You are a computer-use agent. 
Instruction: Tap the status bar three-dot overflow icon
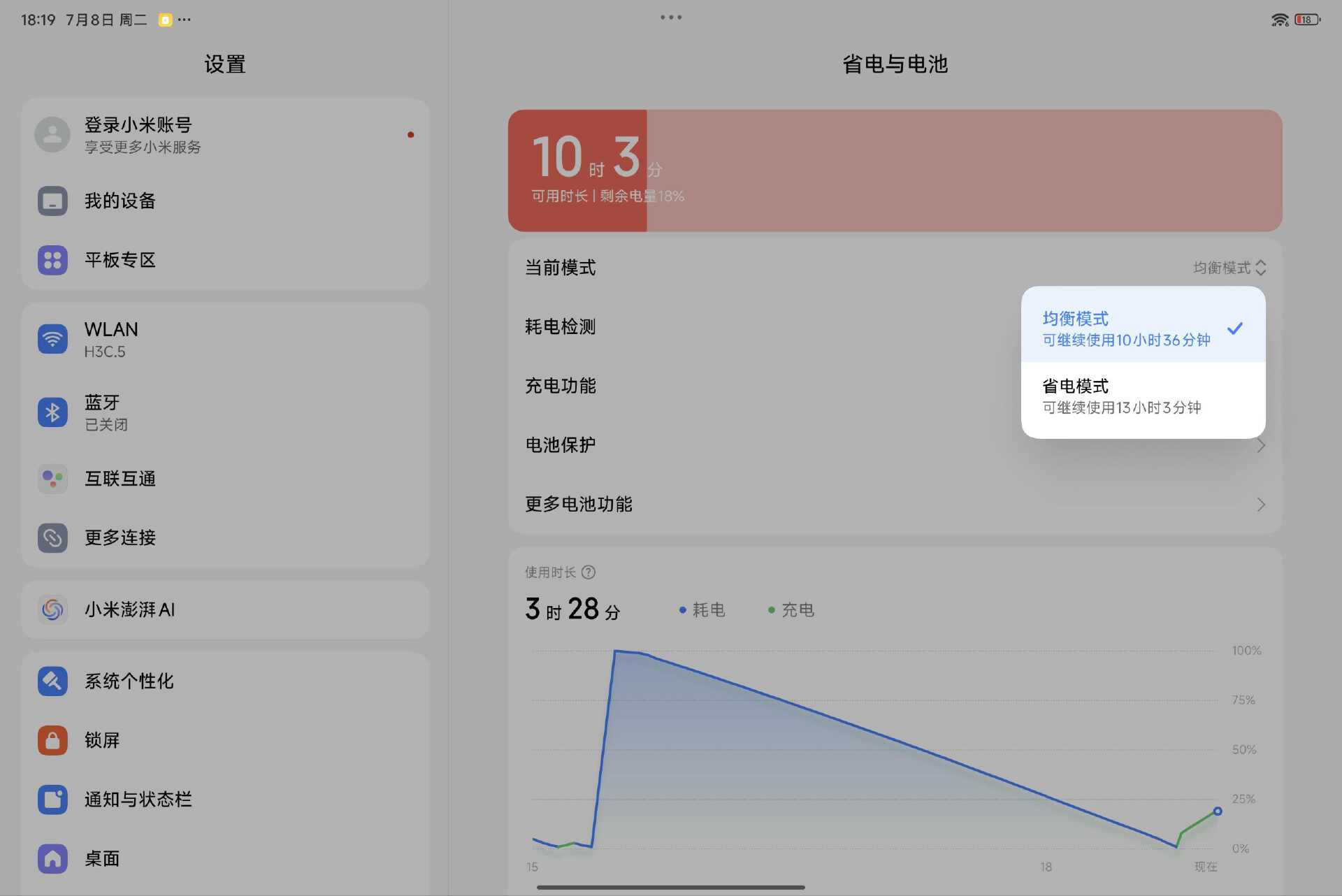point(185,20)
